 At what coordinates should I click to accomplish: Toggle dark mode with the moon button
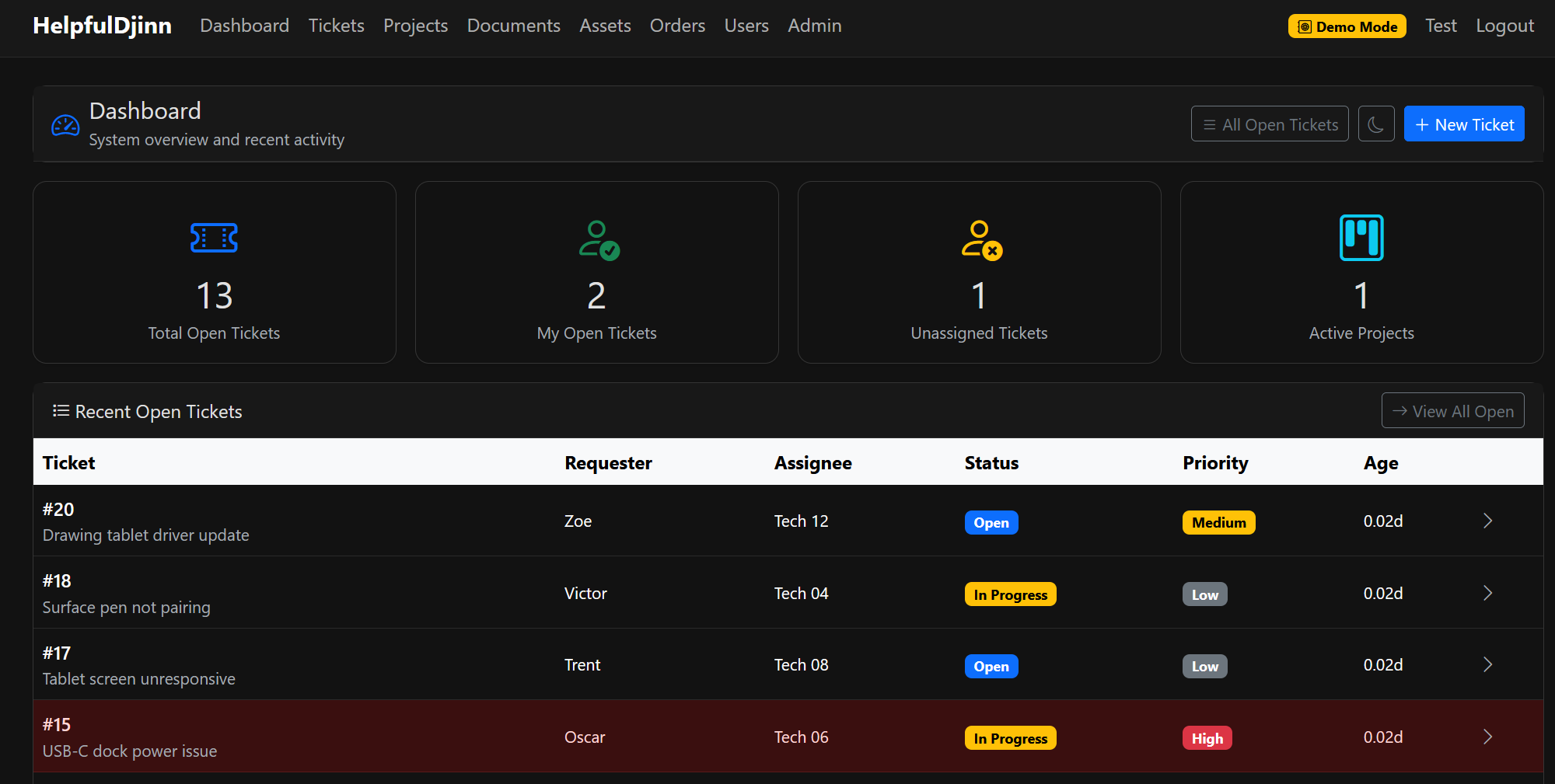tap(1376, 124)
